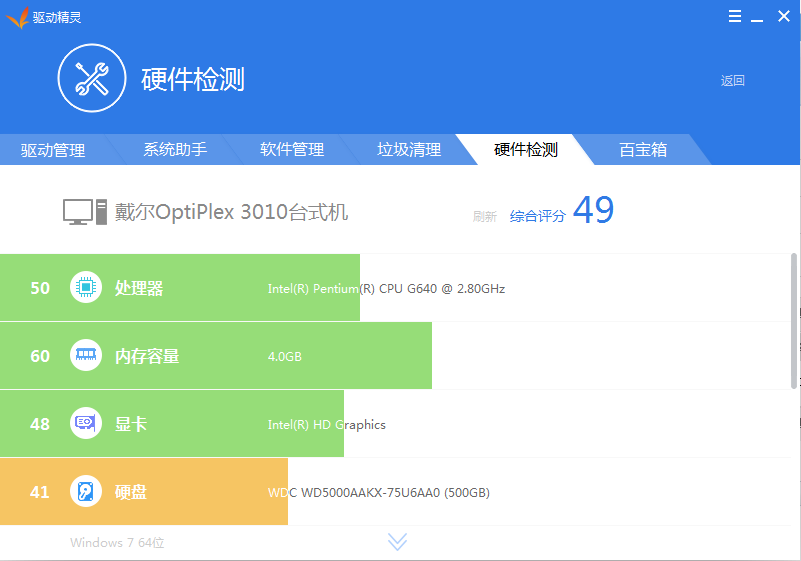Select the 硬件检测 tab

[526, 150]
